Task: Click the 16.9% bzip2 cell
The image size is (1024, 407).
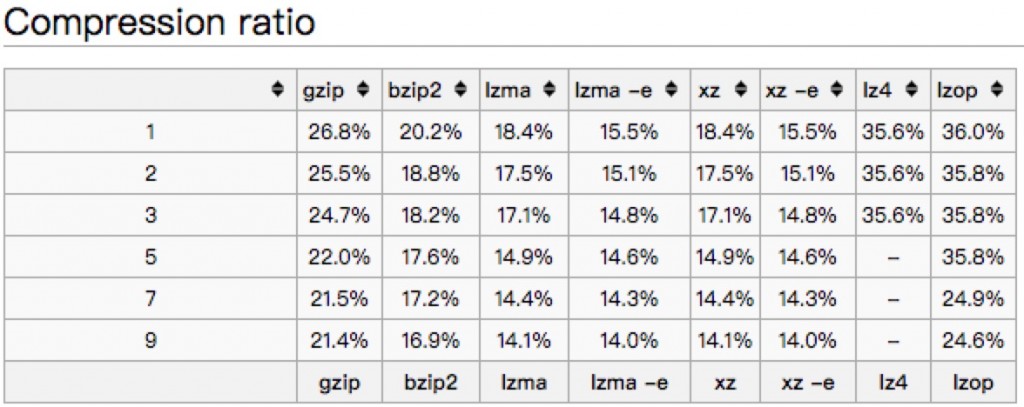Action: click(429, 341)
